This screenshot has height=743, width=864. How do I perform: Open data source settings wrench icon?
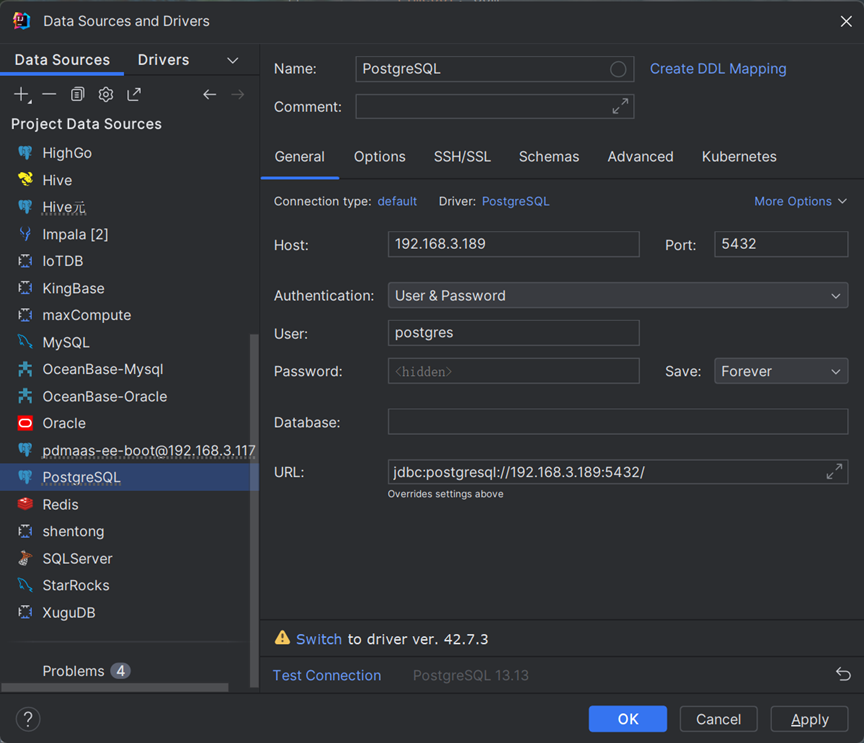coord(105,94)
